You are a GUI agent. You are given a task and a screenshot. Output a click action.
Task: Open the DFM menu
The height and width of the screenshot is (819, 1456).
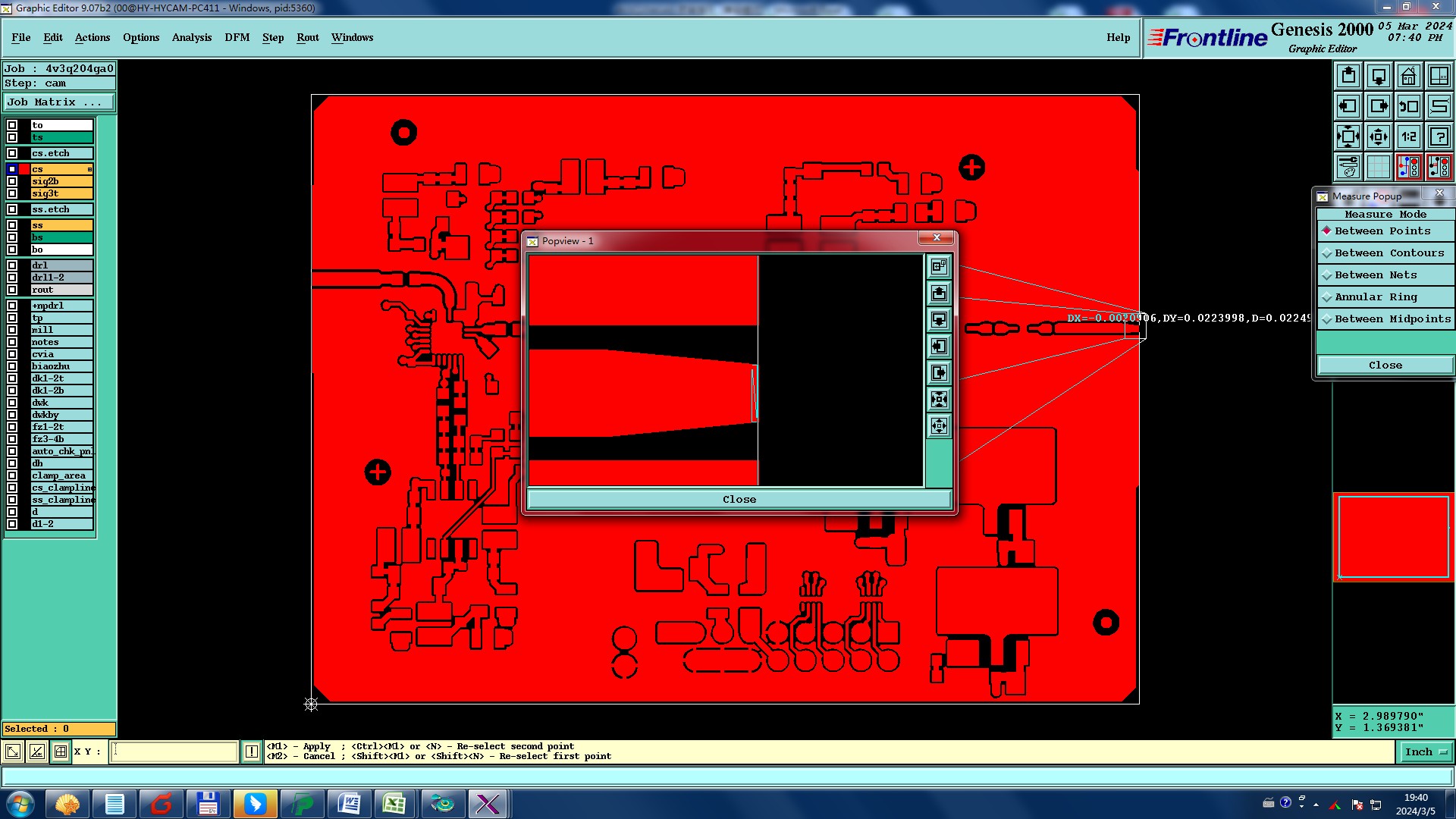237,37
